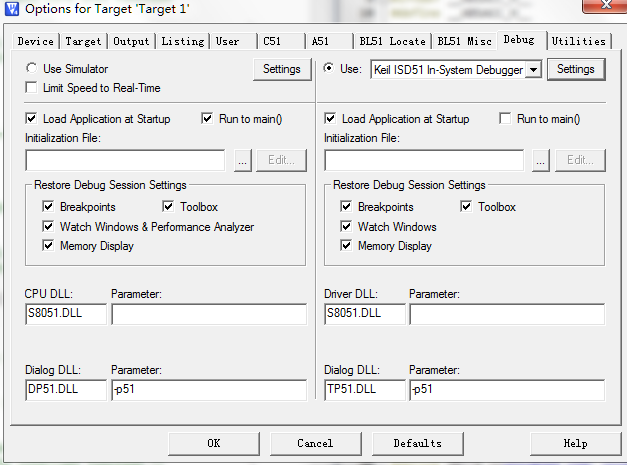Click the CPU DLL Parameter input field

click(208, 314)
